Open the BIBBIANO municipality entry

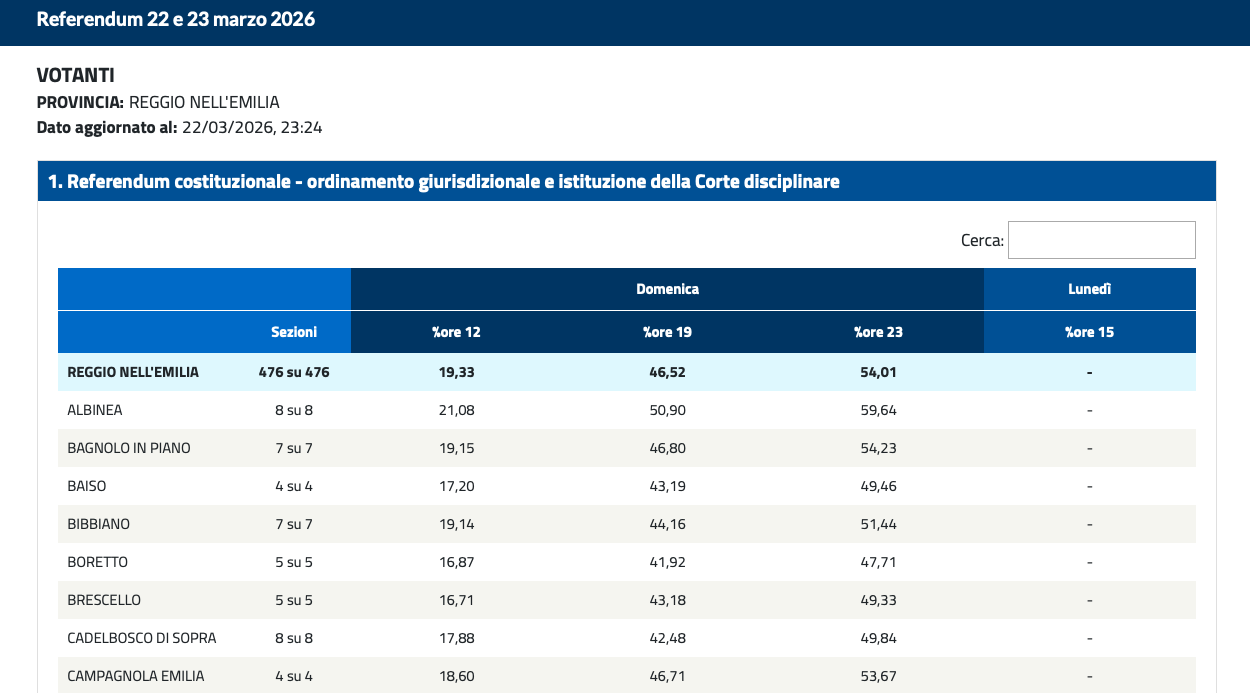coord(98,524)
